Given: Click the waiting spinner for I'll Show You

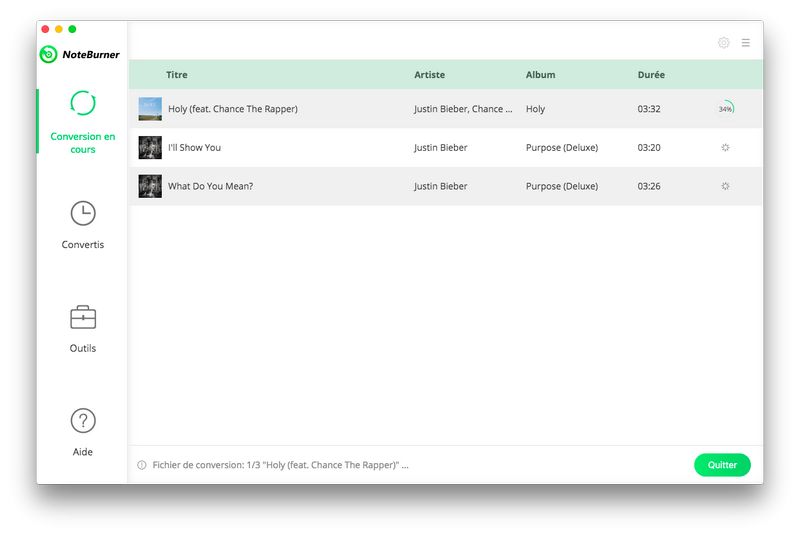Looking at the screenshot, I should pyautogui.click(x=725, y=147).
